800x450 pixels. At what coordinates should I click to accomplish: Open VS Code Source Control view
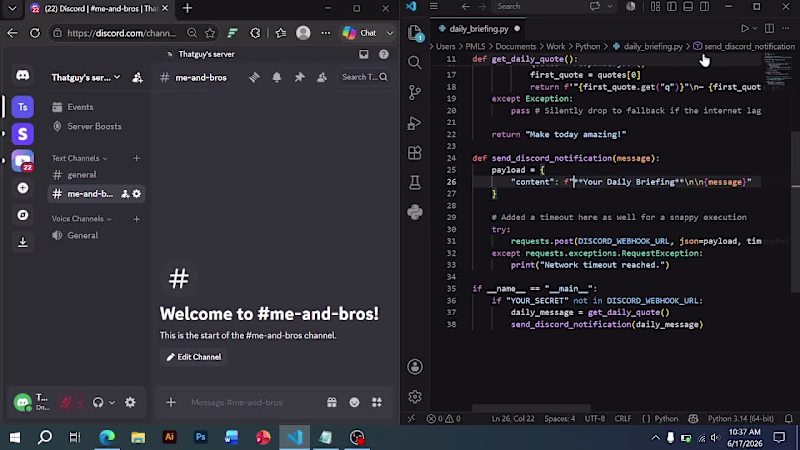tap(415, 92)
